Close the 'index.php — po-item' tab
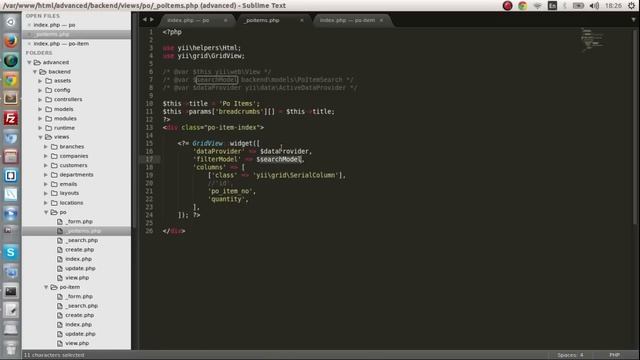640x360 pixels. tap(382, 20)
